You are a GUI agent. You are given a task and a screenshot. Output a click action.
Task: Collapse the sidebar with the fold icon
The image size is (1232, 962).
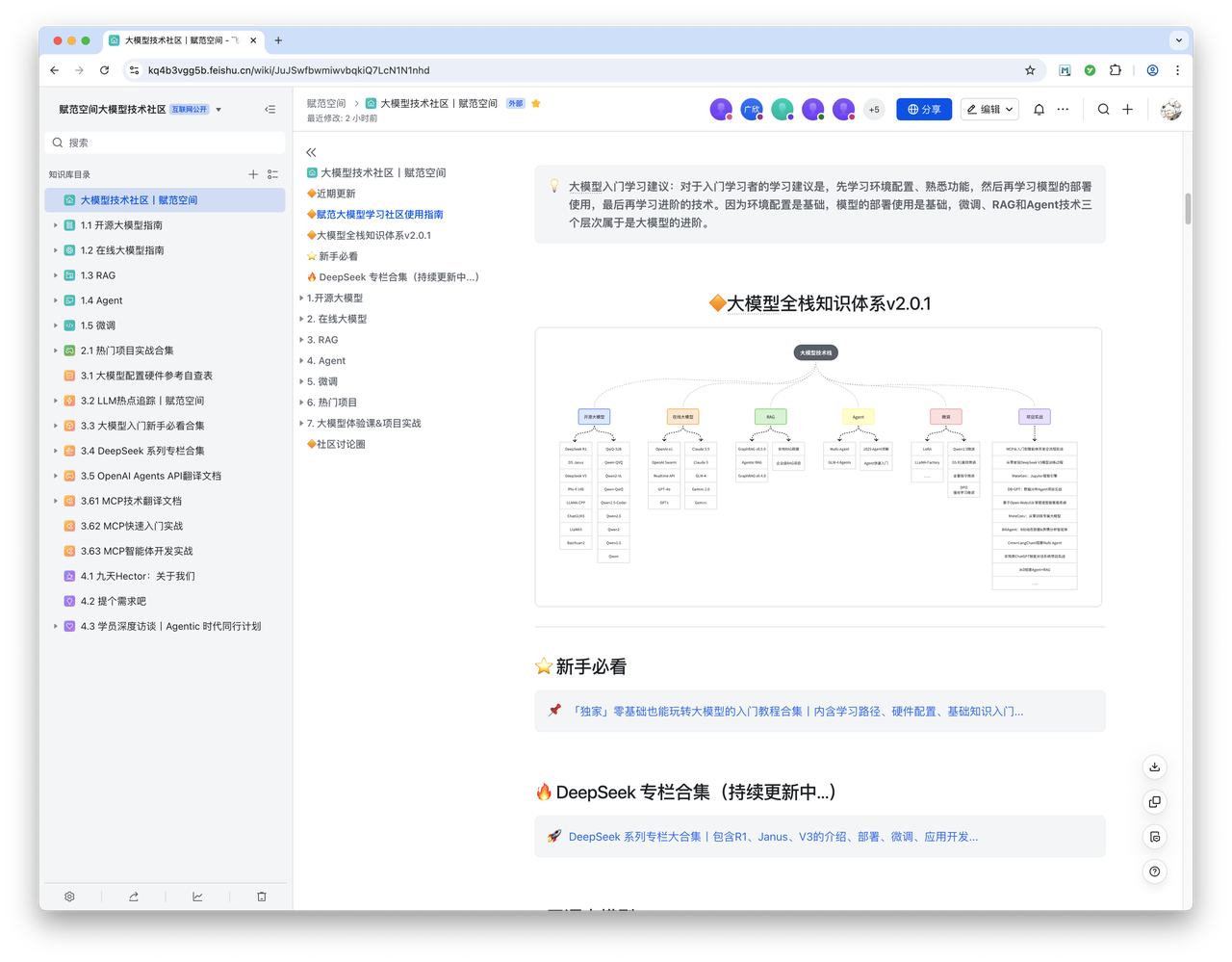pos(269,109)
